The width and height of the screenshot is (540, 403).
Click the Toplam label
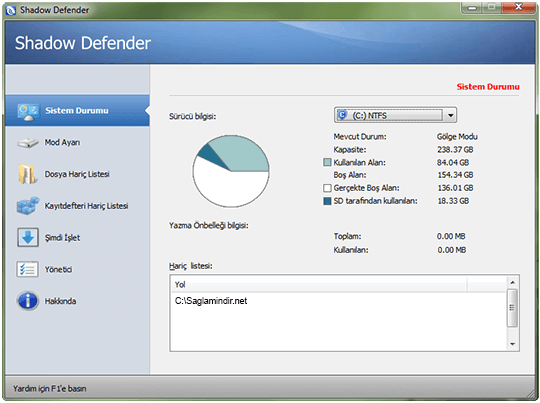(347, 236)
